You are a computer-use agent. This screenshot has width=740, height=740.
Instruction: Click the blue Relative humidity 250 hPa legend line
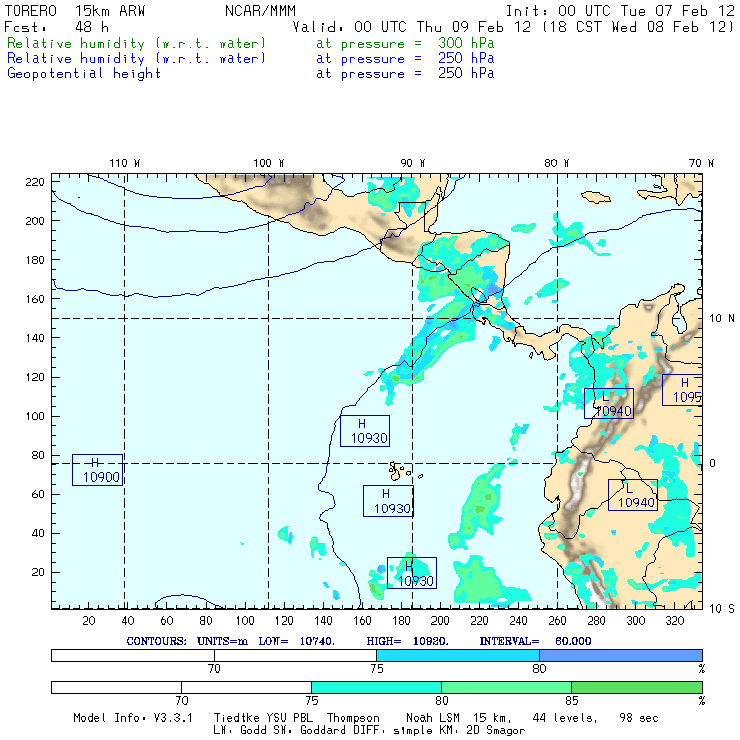(251, 59)
